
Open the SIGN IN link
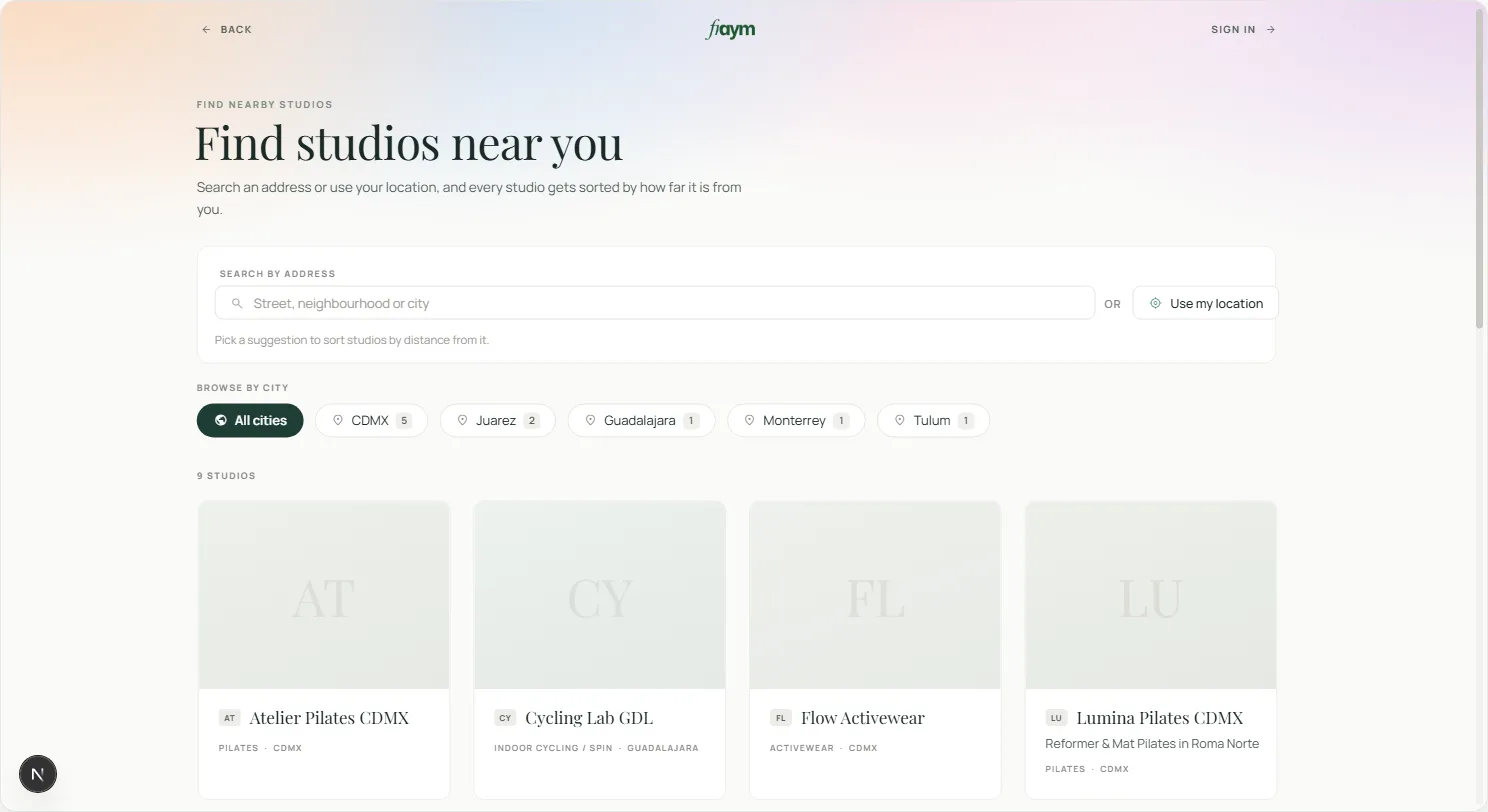click(1243, 30)
